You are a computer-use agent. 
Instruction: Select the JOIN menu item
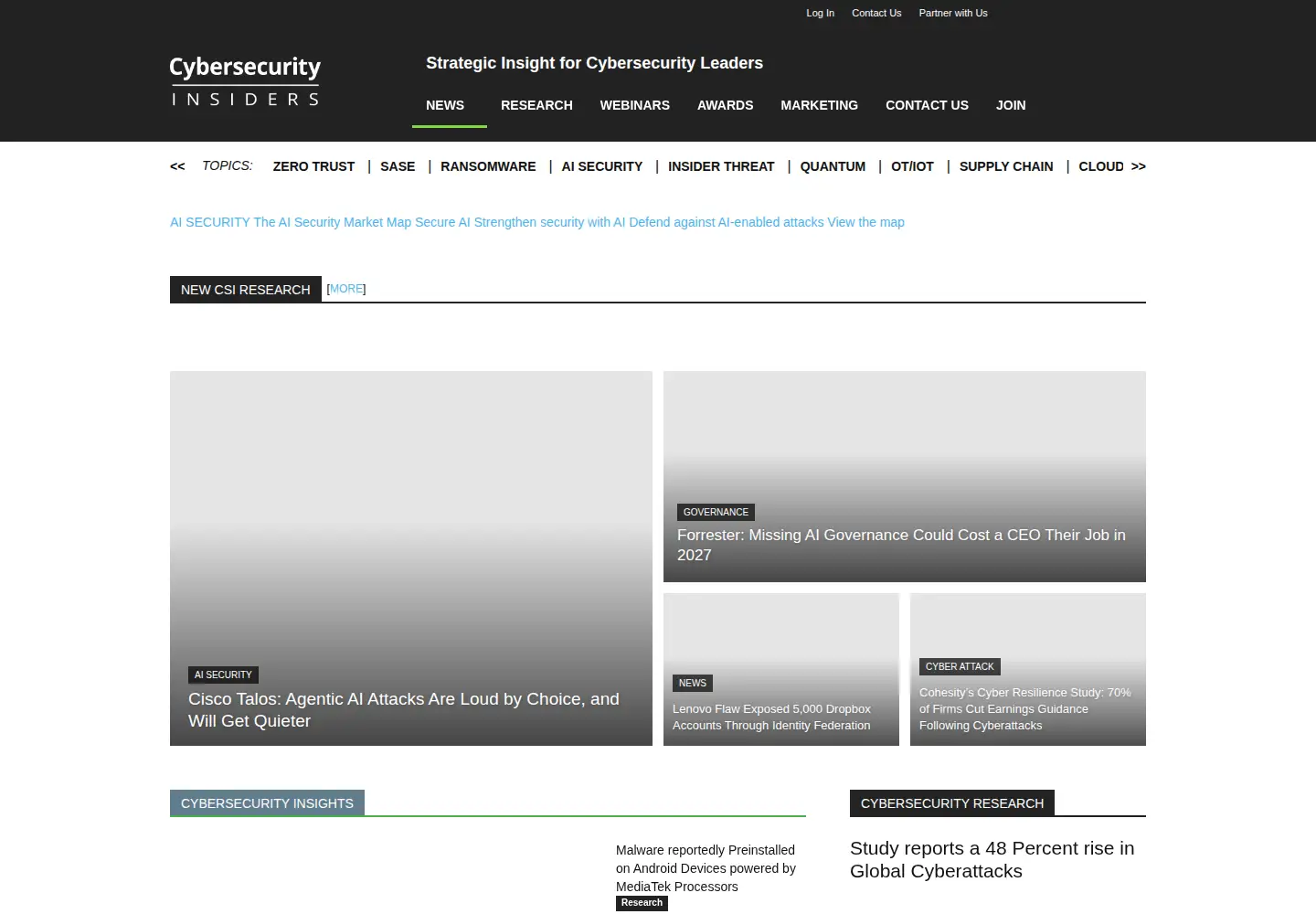pos(1011,105)
